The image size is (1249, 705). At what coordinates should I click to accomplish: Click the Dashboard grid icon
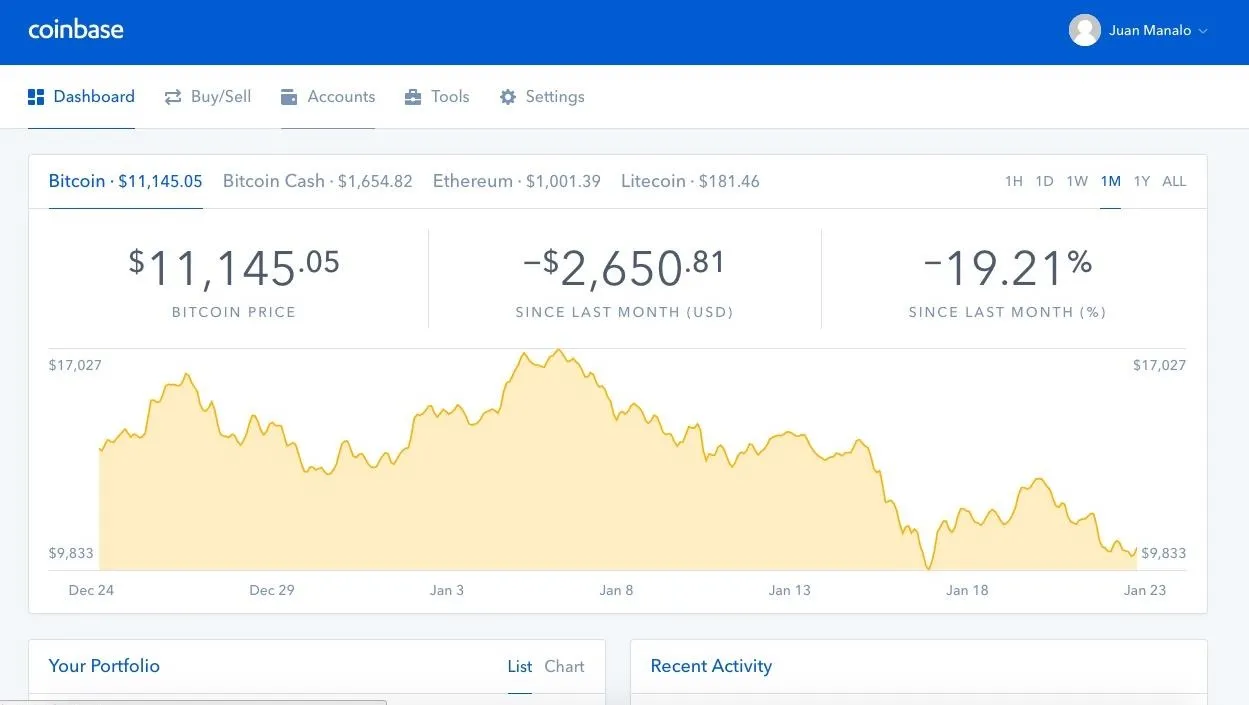(36, 97)
